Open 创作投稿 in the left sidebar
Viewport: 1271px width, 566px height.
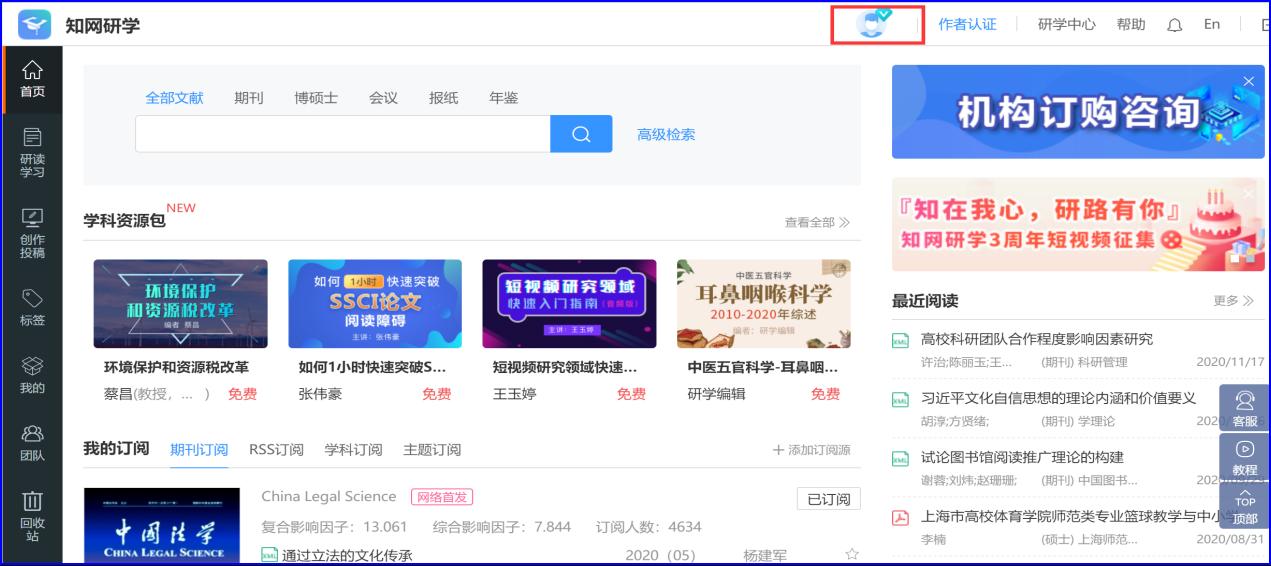click(x=32, y=232)
